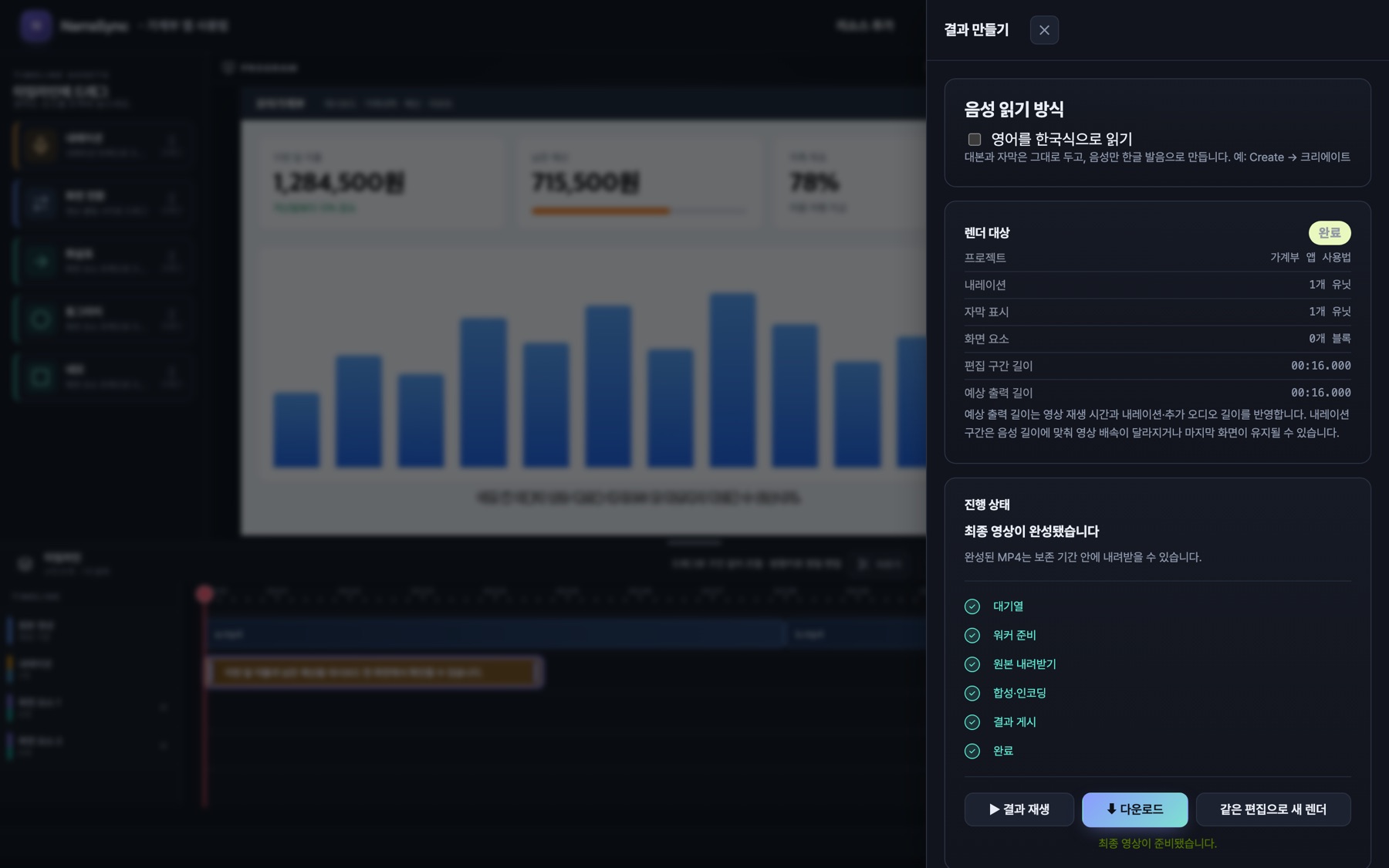Select the 진행 상태 heading
This screenshot has width=1389, height=868.
click(987, 505)
